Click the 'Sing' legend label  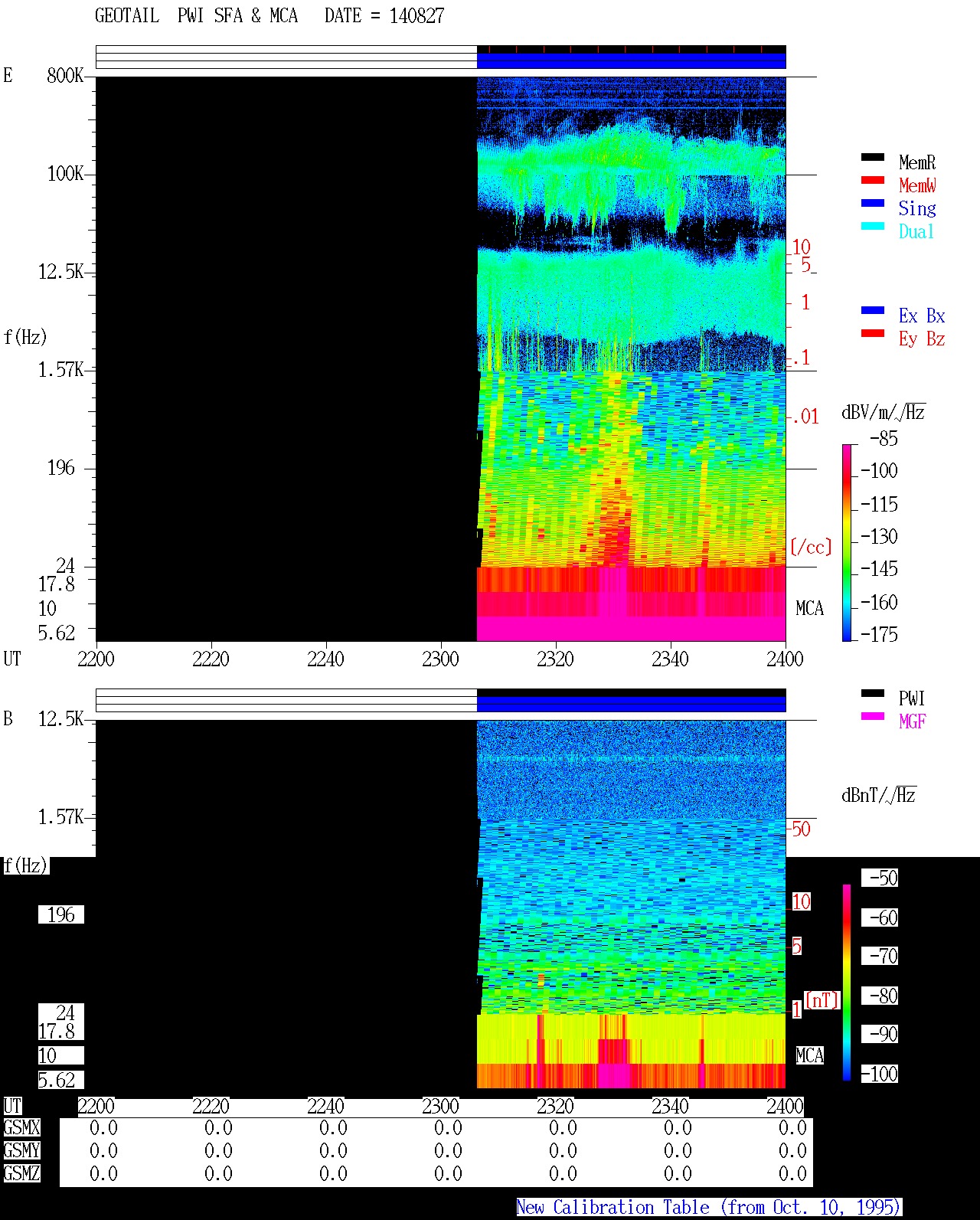[x=917, y=208]
